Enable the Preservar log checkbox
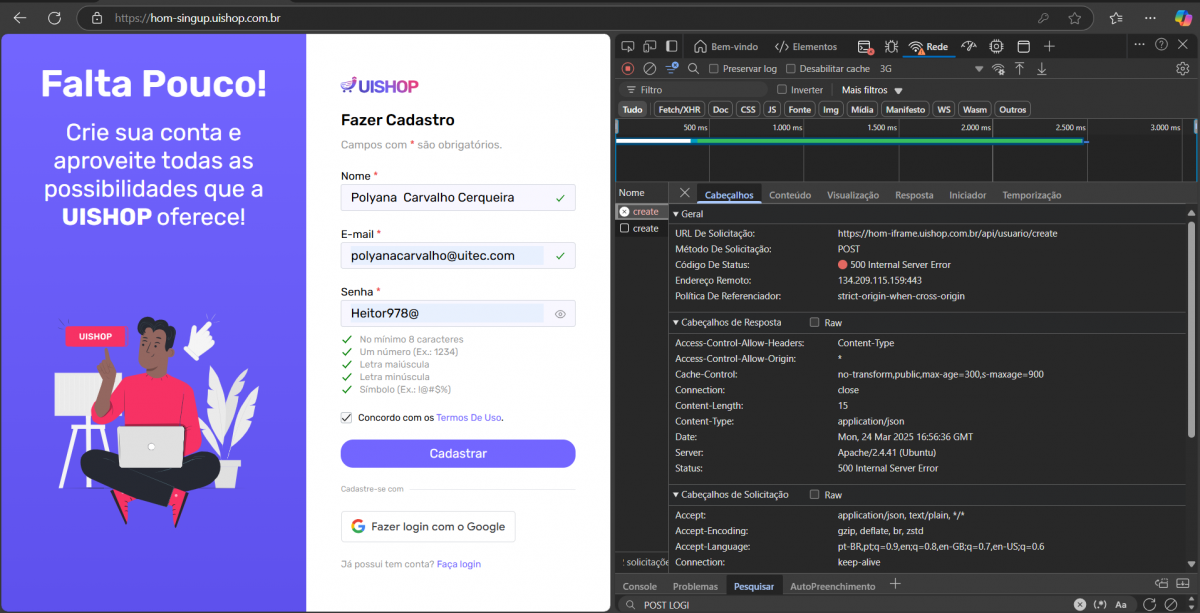The width and height of the screenshot is (1200, 613). point(714,69)
